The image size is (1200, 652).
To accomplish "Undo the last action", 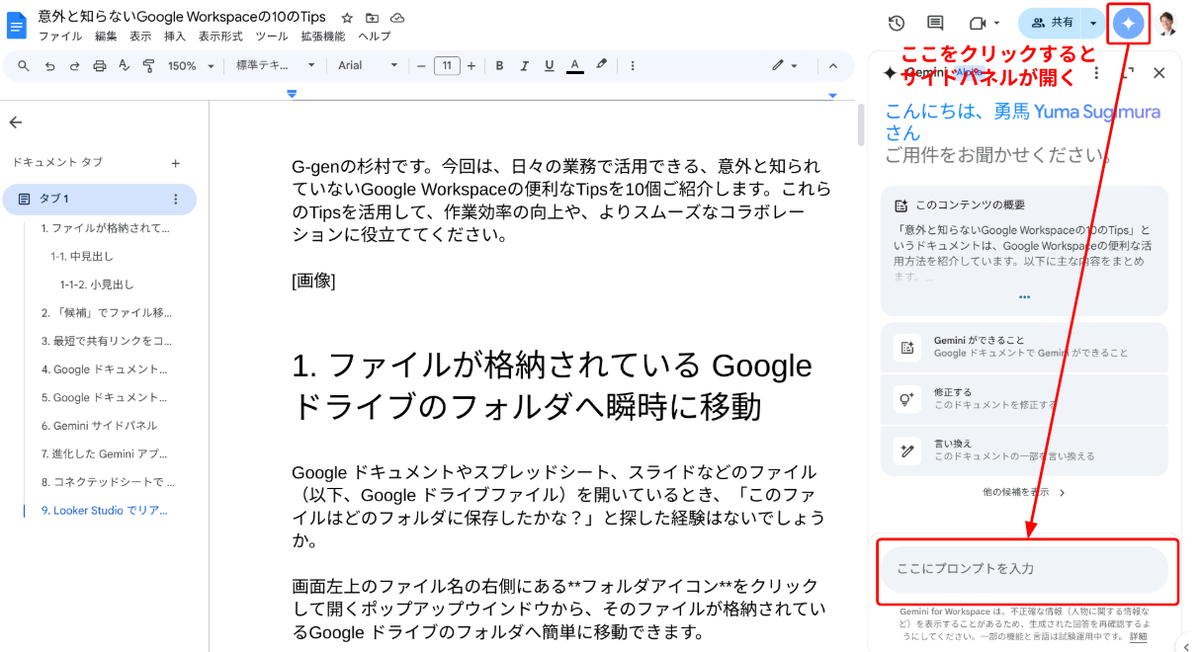I will point(49,66).
